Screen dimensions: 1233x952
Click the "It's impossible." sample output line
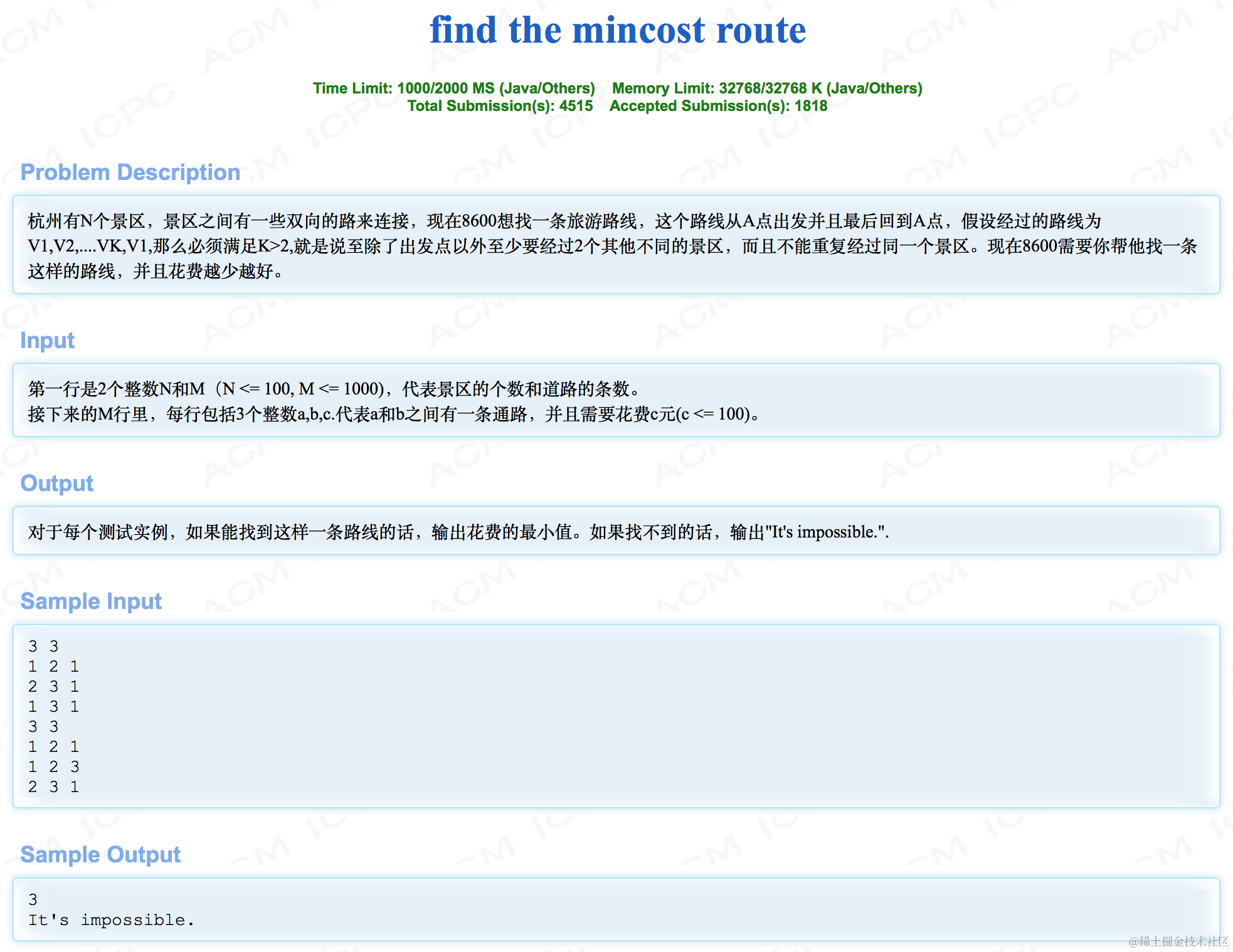pos(111,920)
